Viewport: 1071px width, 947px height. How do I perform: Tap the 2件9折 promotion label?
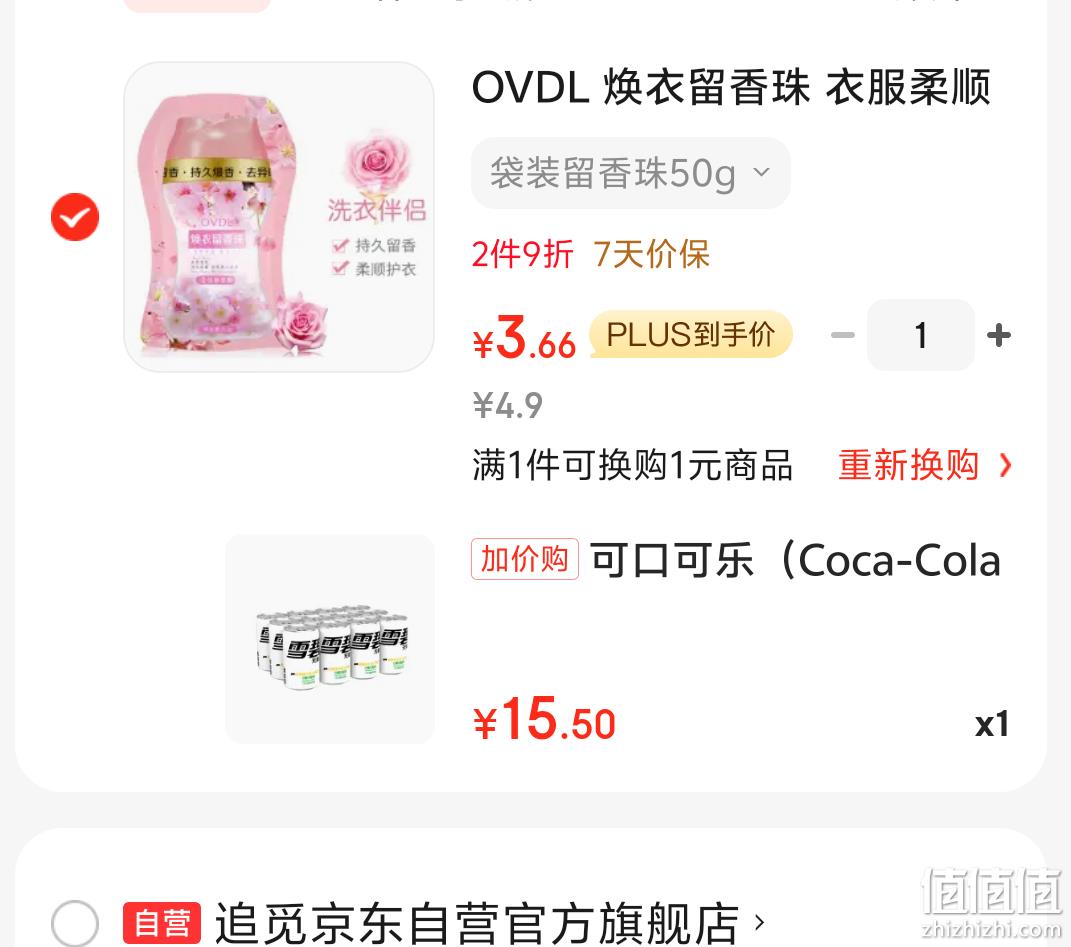(523, 254)
